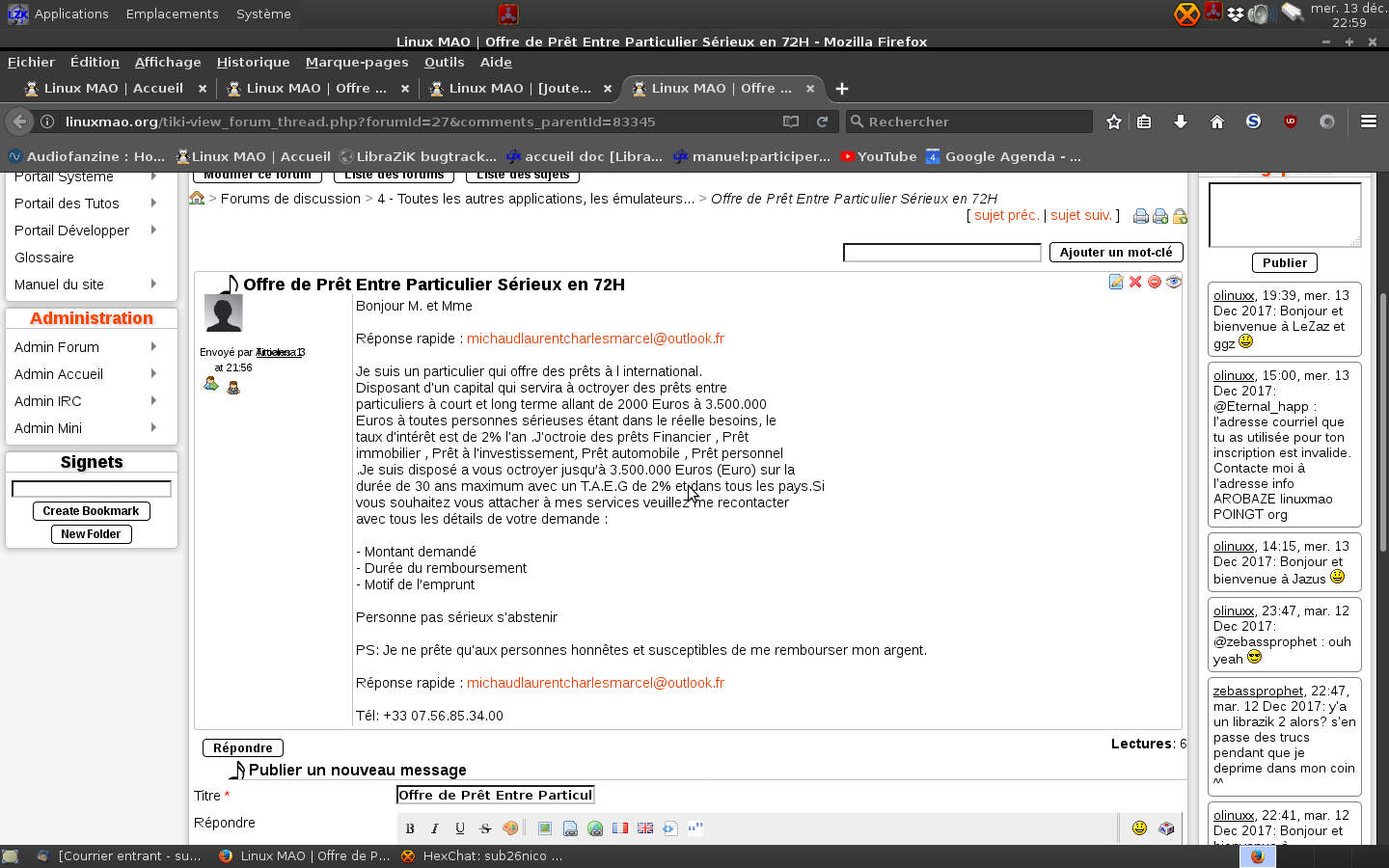This screenshot has height=868, width=1389.
Task: Expand the Admin IRC submenu
Action: click(x=153, y=400)
